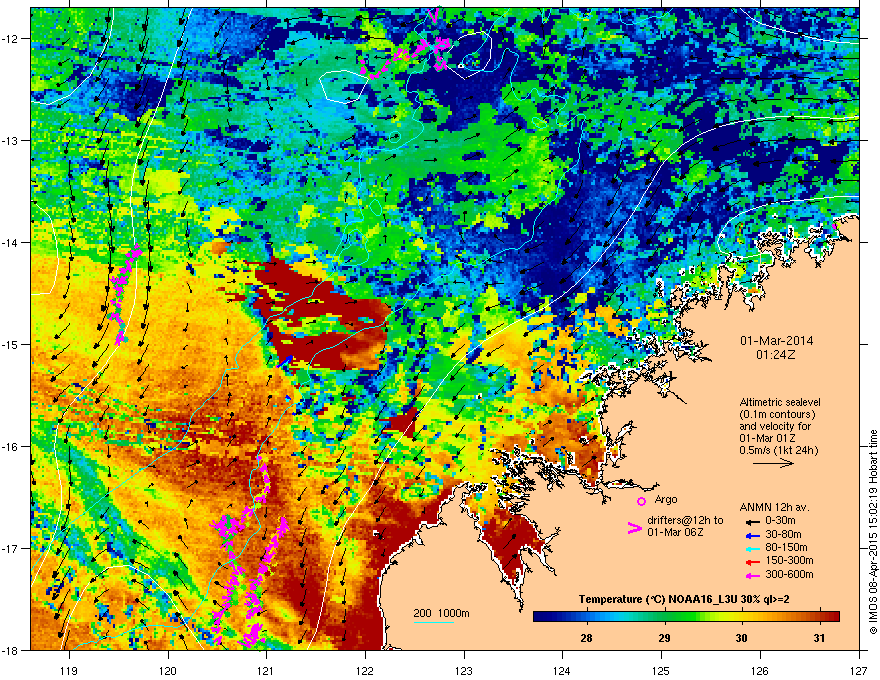Image resolution: width=880 pixels, height=680 pixels.
Task: Click the latitude axis label -18
Action: [x=11, y=650]
